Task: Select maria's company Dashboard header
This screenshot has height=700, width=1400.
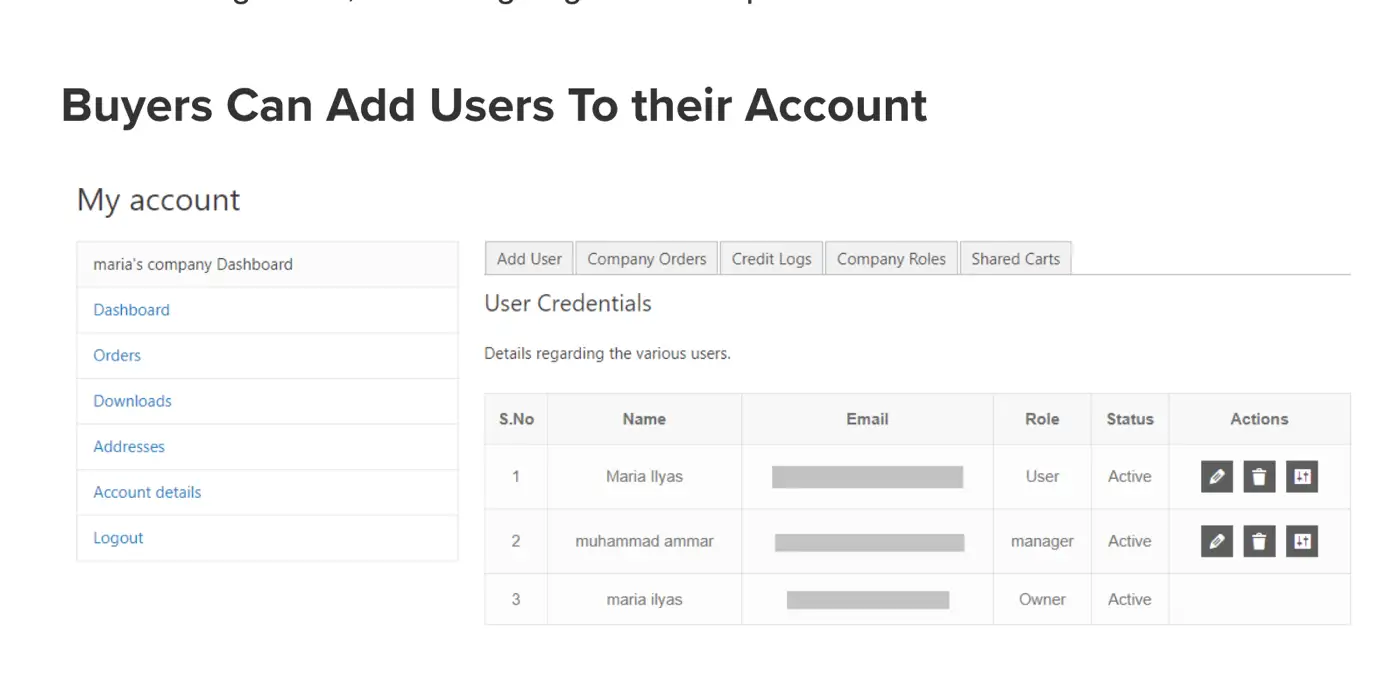Action: (x=193, y=263)
